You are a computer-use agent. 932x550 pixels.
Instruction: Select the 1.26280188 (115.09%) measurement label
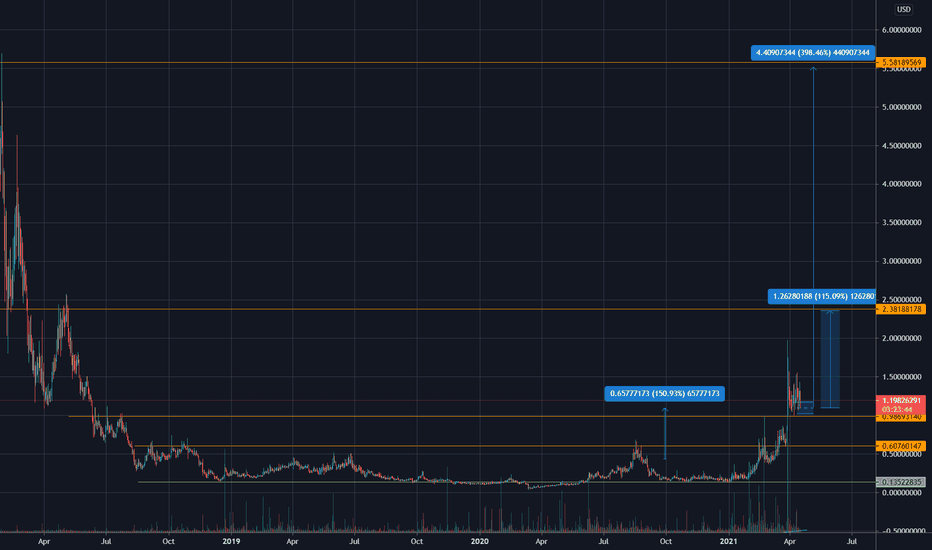(821, 296)
